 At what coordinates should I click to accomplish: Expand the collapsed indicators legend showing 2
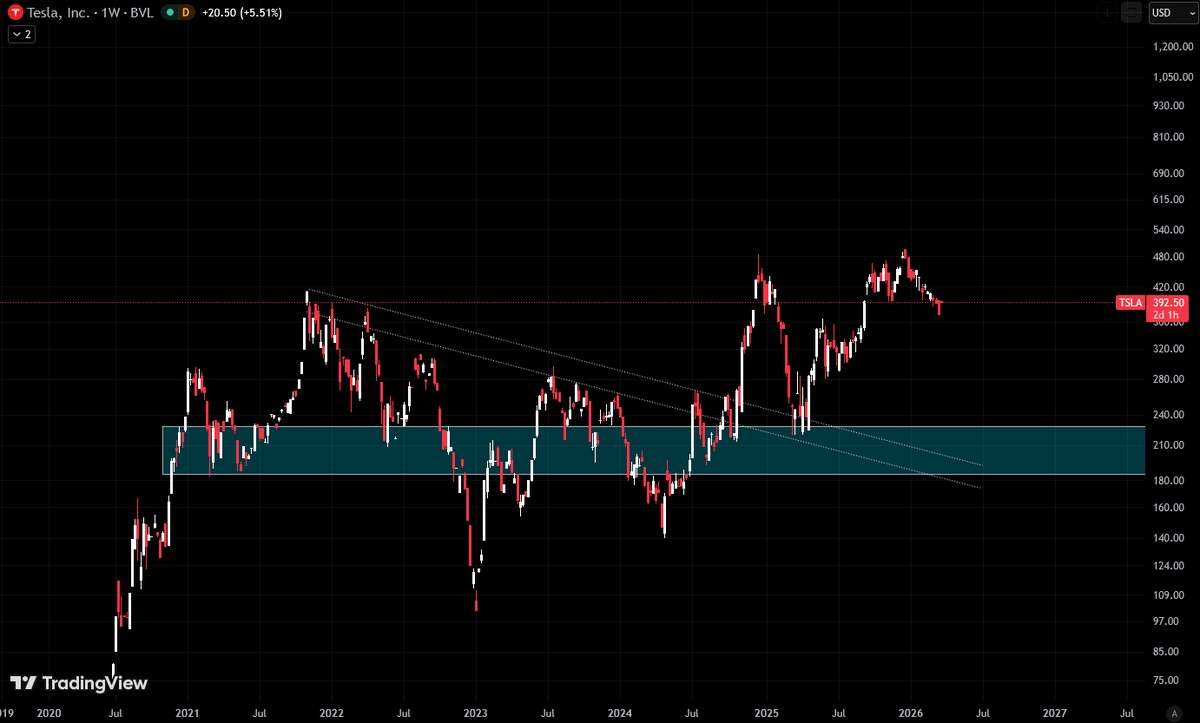22,34
